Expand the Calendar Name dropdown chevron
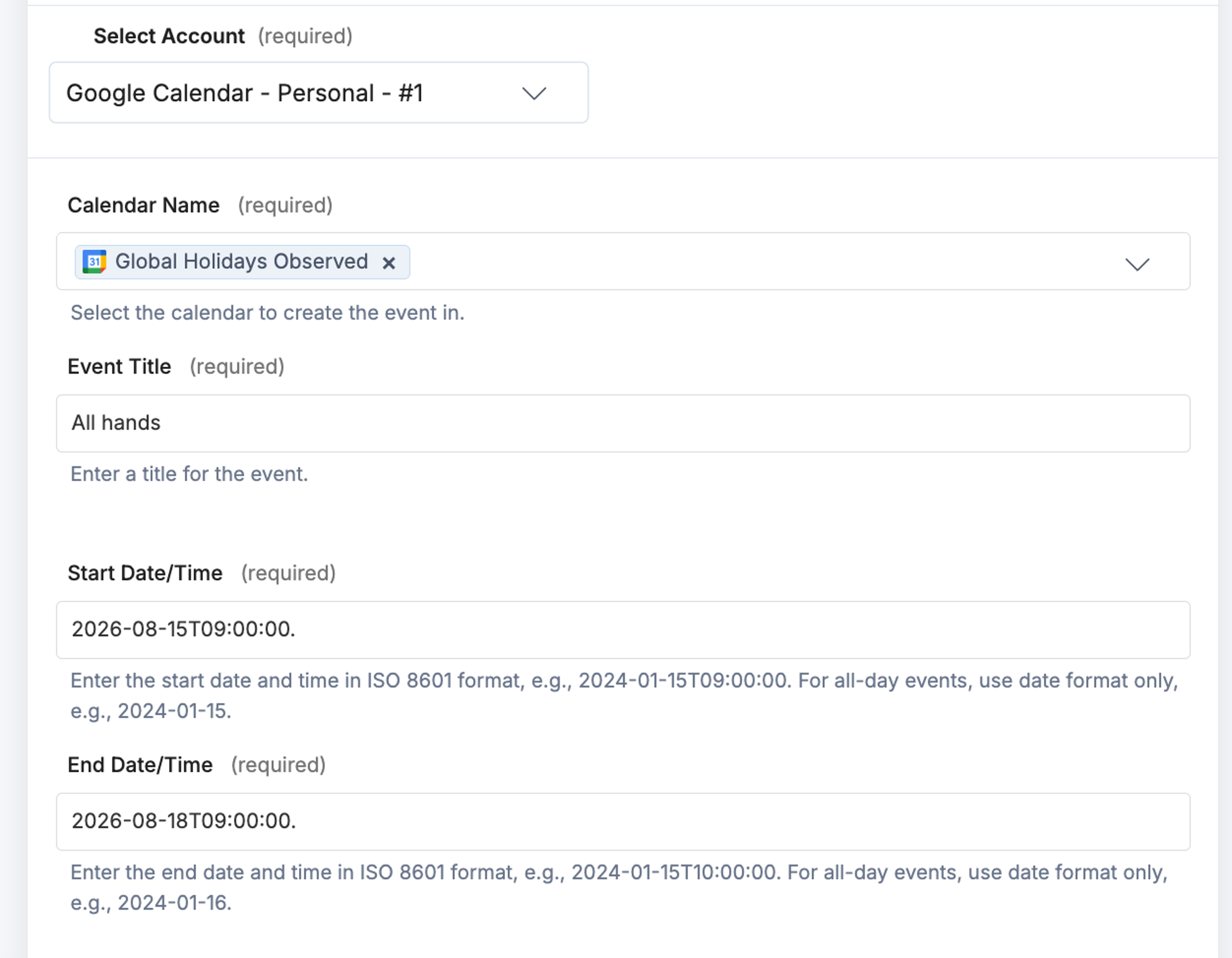1232x958 pixels. [x=1137, y=264]
